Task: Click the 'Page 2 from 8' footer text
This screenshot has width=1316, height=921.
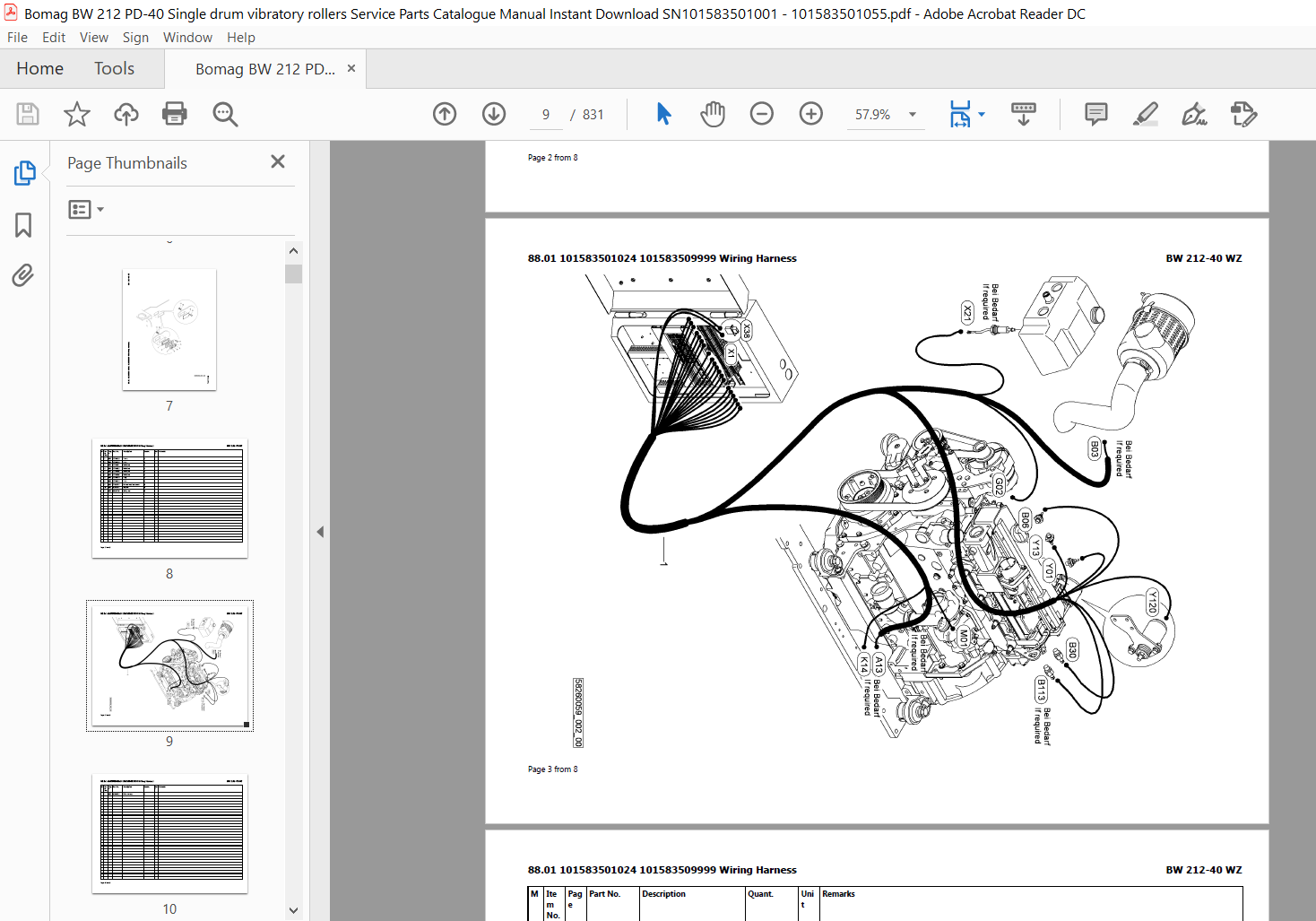Action: [552, 158]
